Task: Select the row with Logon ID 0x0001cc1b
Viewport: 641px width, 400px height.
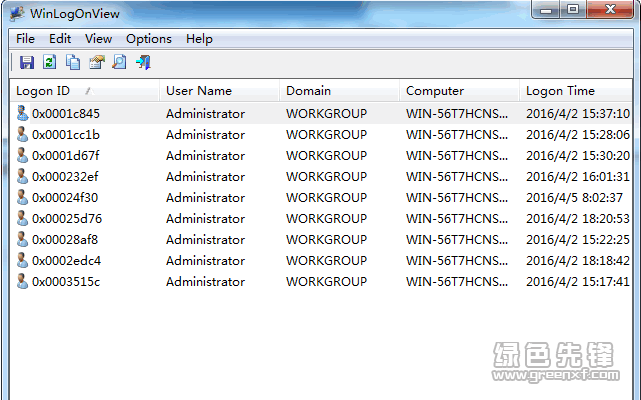Action: click(x=321, y=134)
